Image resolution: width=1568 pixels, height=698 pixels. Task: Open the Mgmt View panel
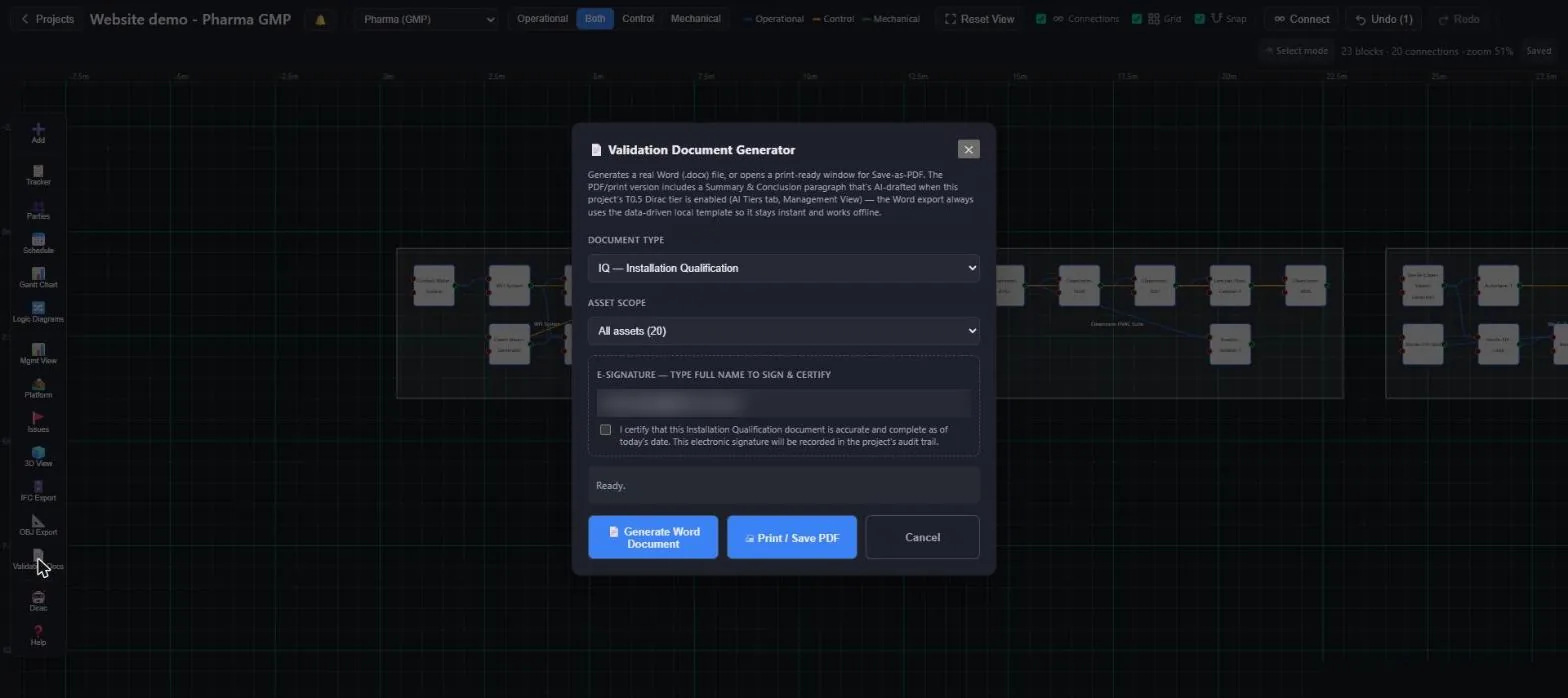coord(38,354)
